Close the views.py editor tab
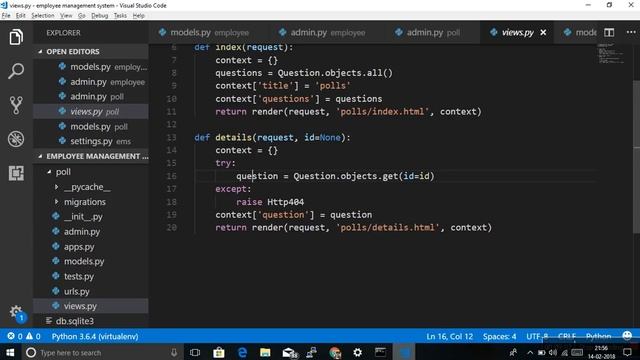 click(x=543, y=32)
